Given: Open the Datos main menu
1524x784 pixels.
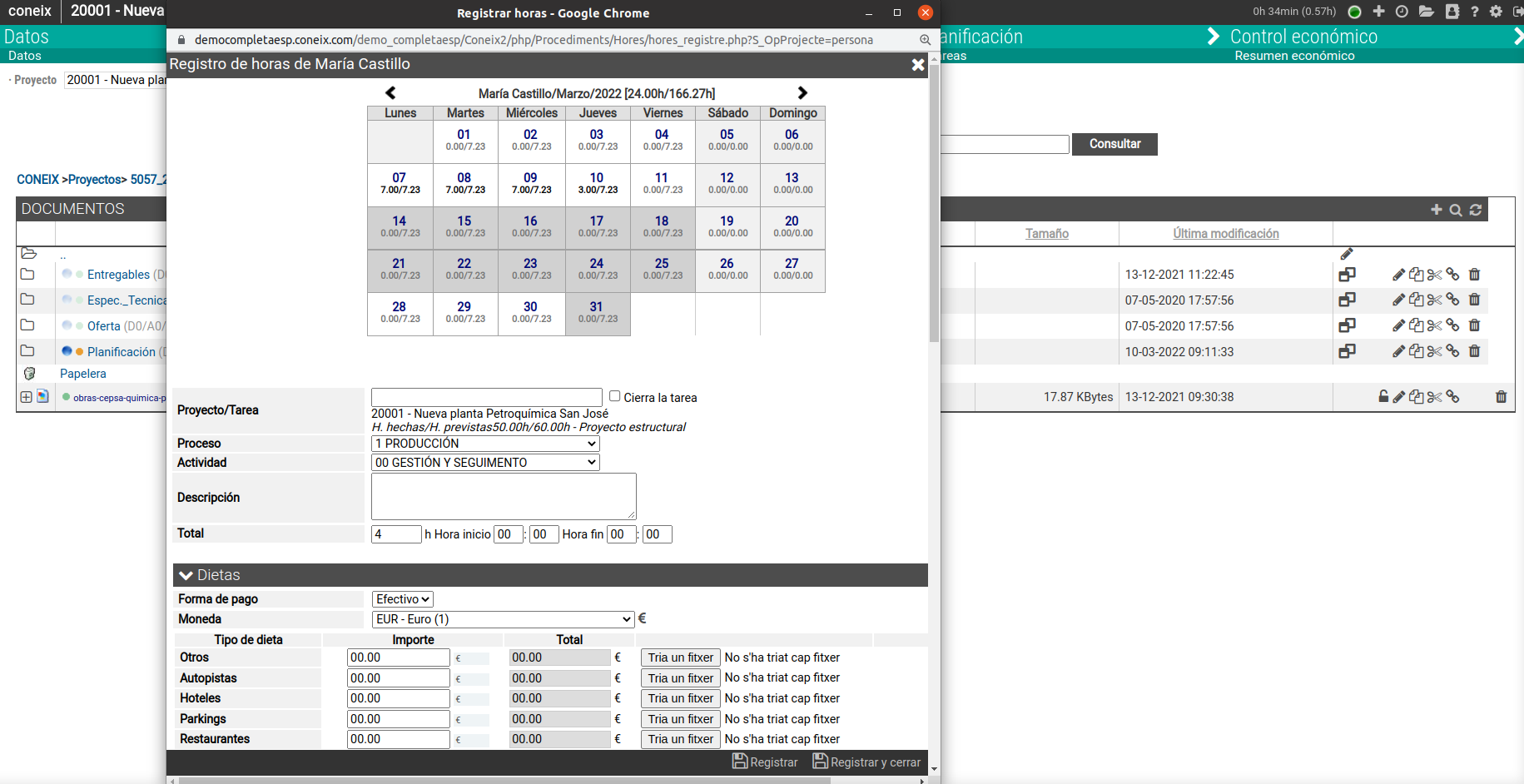Looking at the screenshot, I should click(x=27, y=37).
